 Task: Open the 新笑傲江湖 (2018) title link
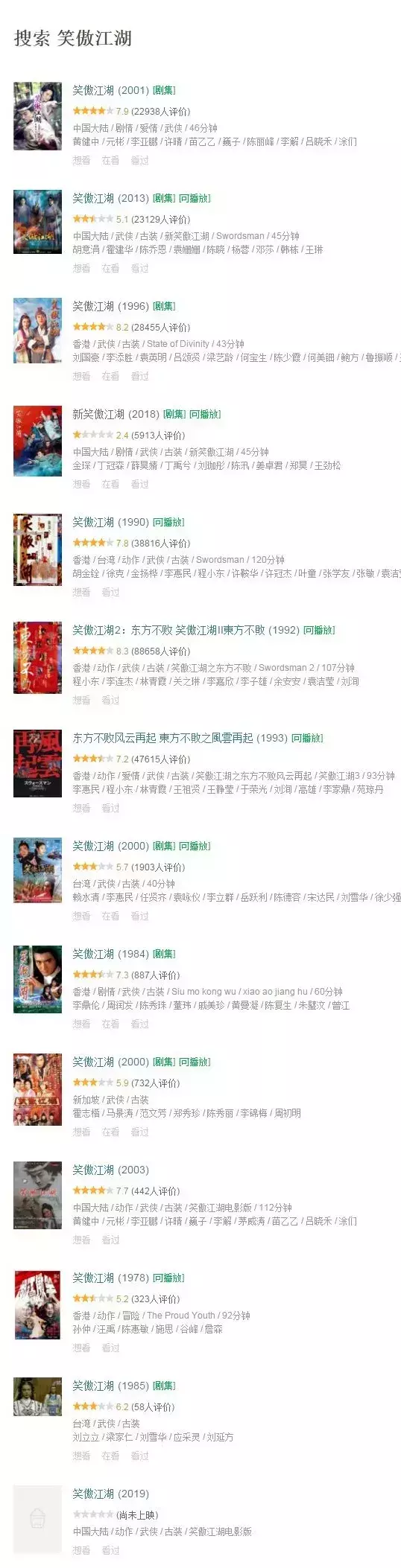pyautogui.click(x=116, y=414)
